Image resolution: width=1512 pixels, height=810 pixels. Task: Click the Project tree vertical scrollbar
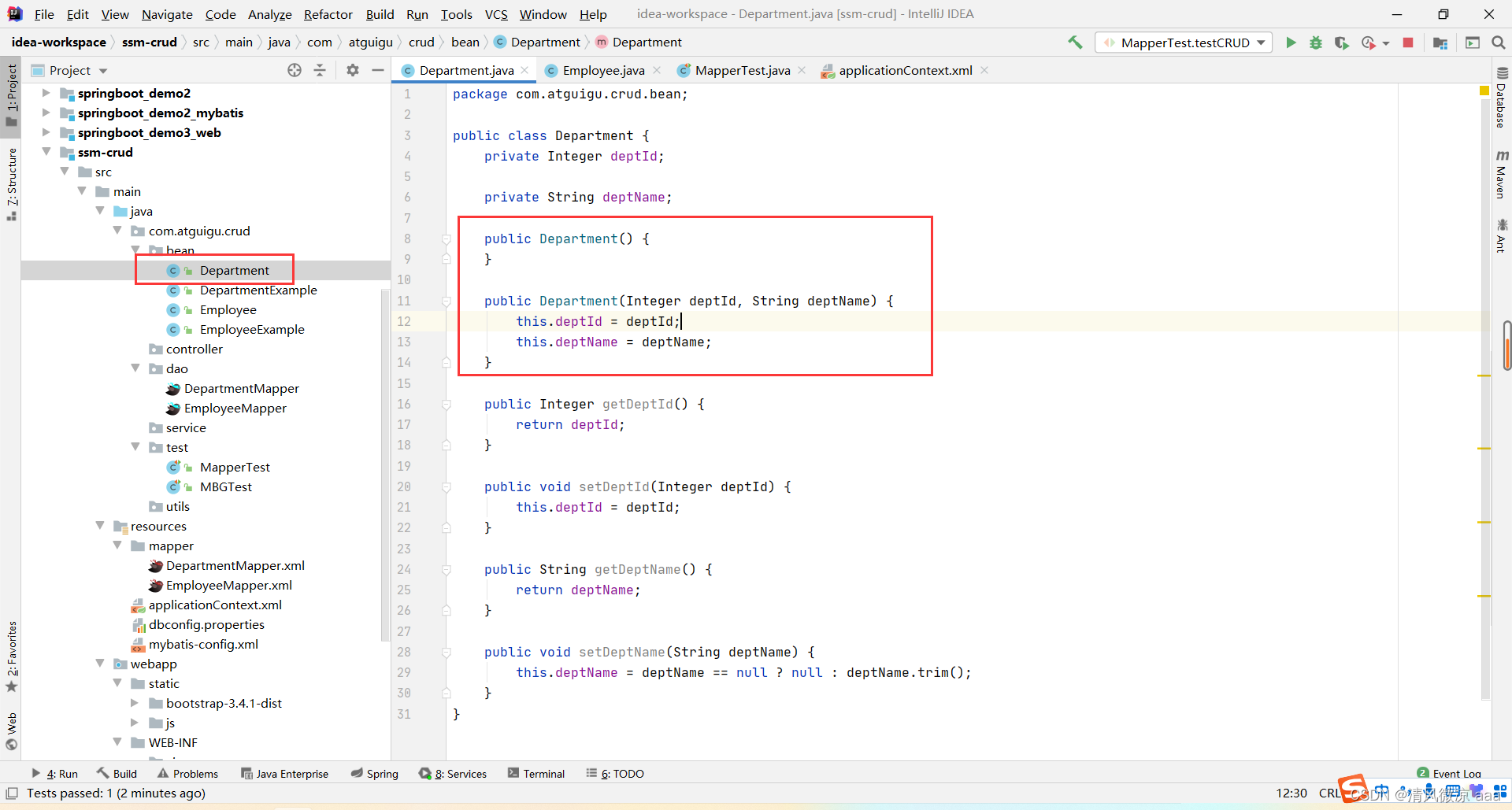pos(385,465)
